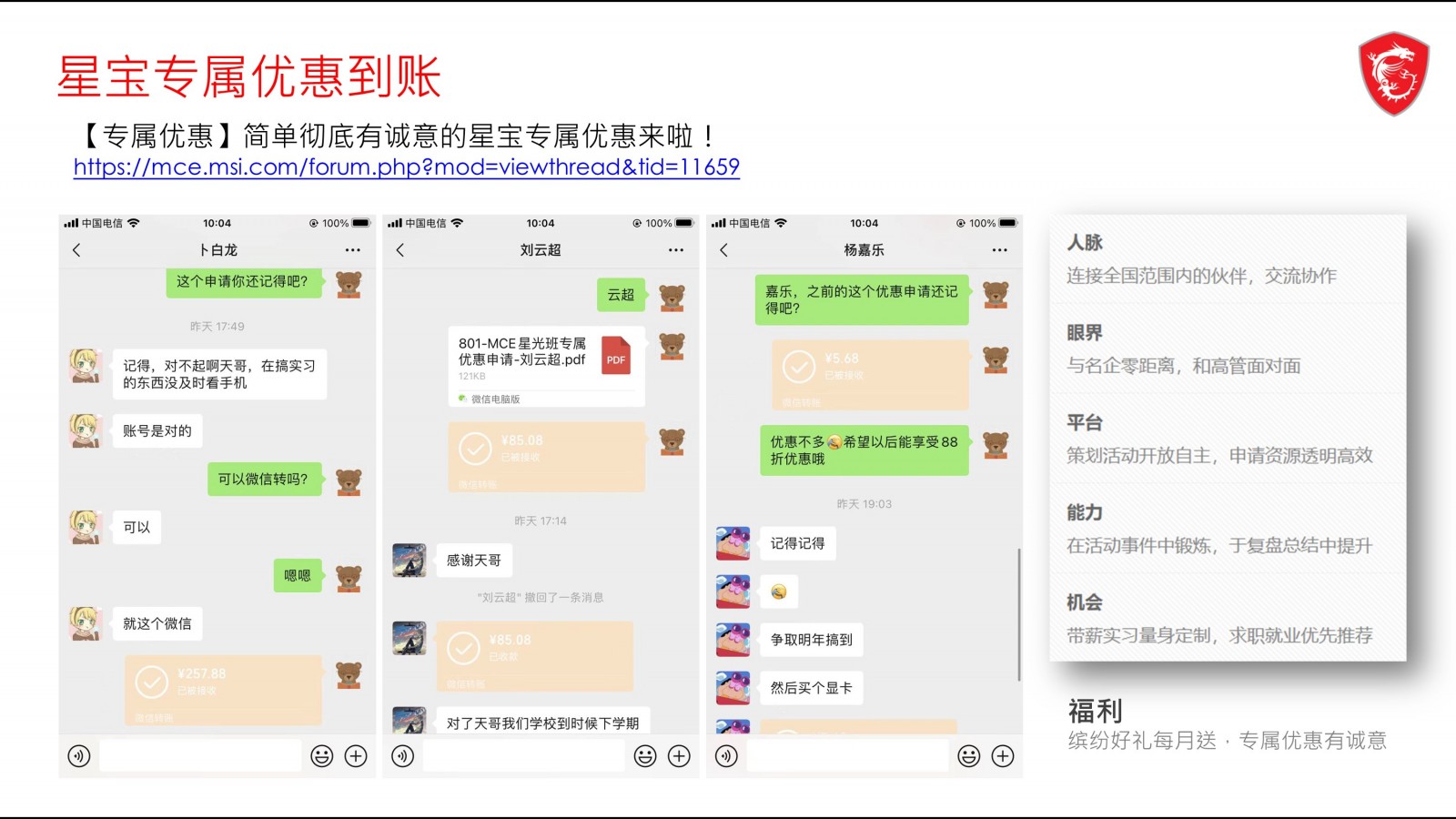Open the 801-MCE星光班专属优惠申请 PDF attachment
Viewport: 1456px width, 819px height.
coord(546,367)
